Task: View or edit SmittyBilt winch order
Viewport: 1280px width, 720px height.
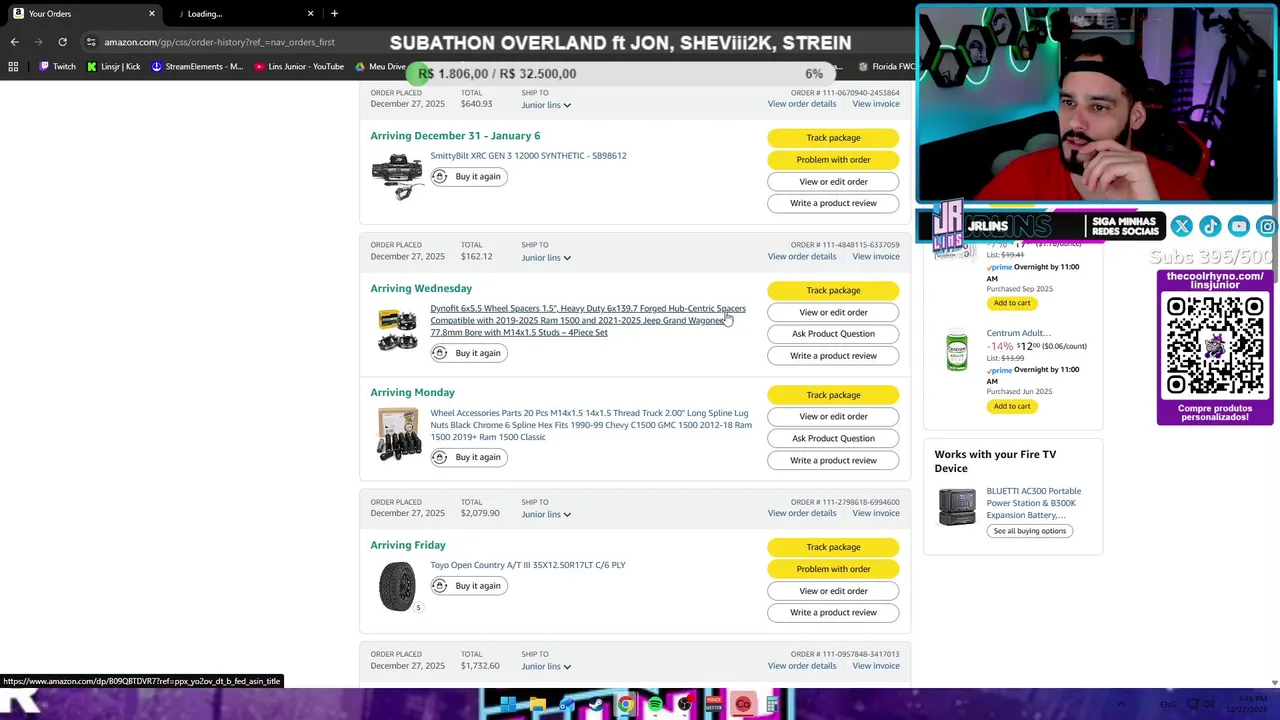Action: [x=833, y=182]
